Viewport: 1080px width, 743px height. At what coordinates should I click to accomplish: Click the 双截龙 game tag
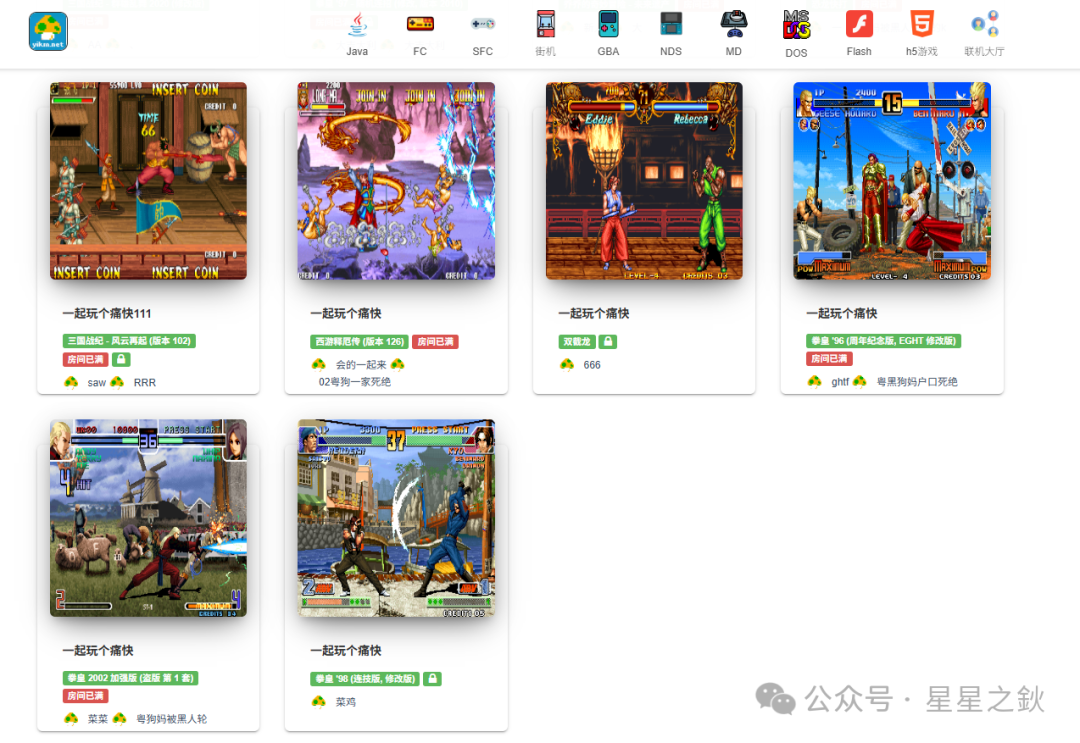(x=577, y=342)
